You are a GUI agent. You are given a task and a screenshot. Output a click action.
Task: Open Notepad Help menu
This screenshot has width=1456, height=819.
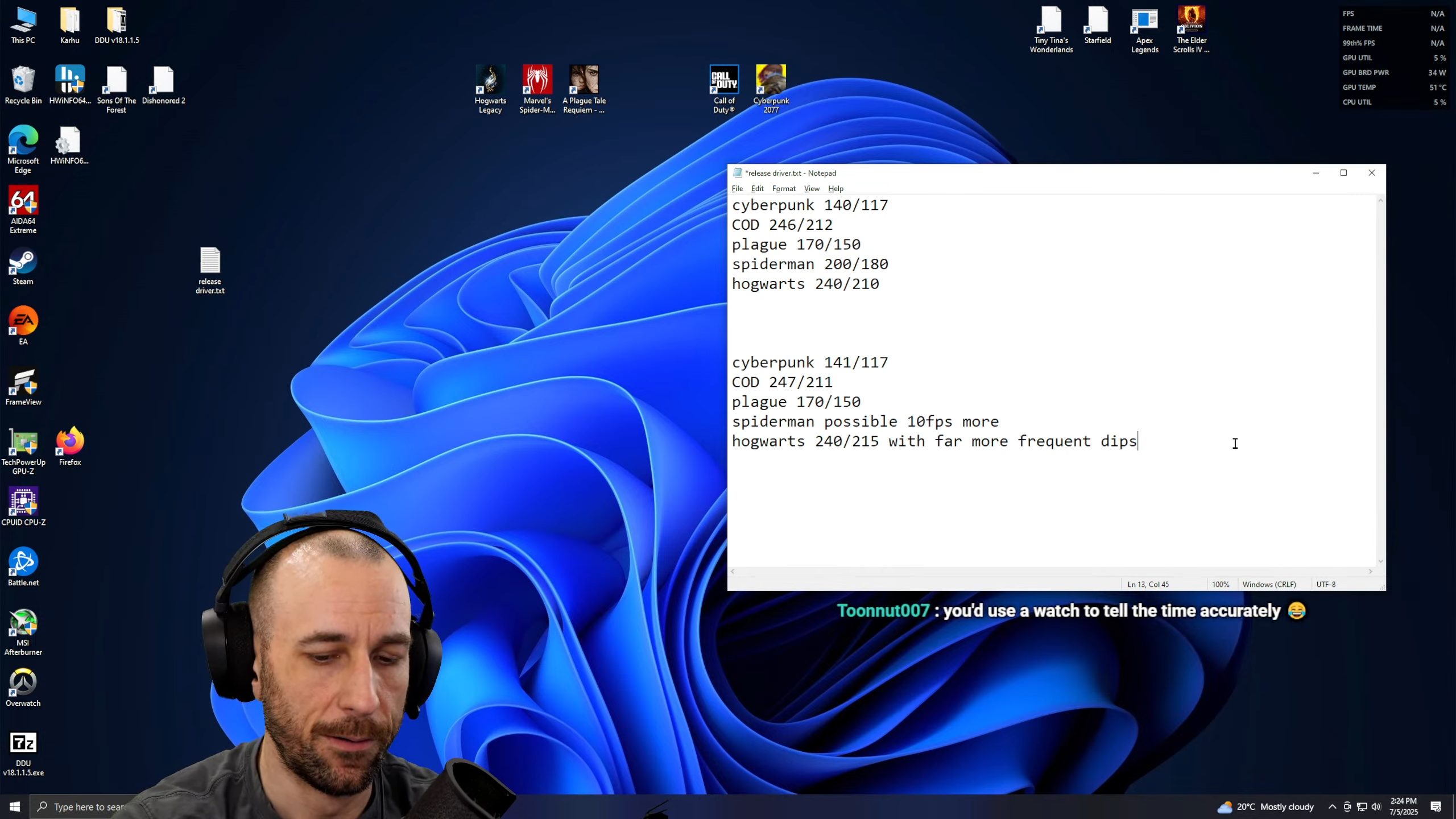coord(835,188)
